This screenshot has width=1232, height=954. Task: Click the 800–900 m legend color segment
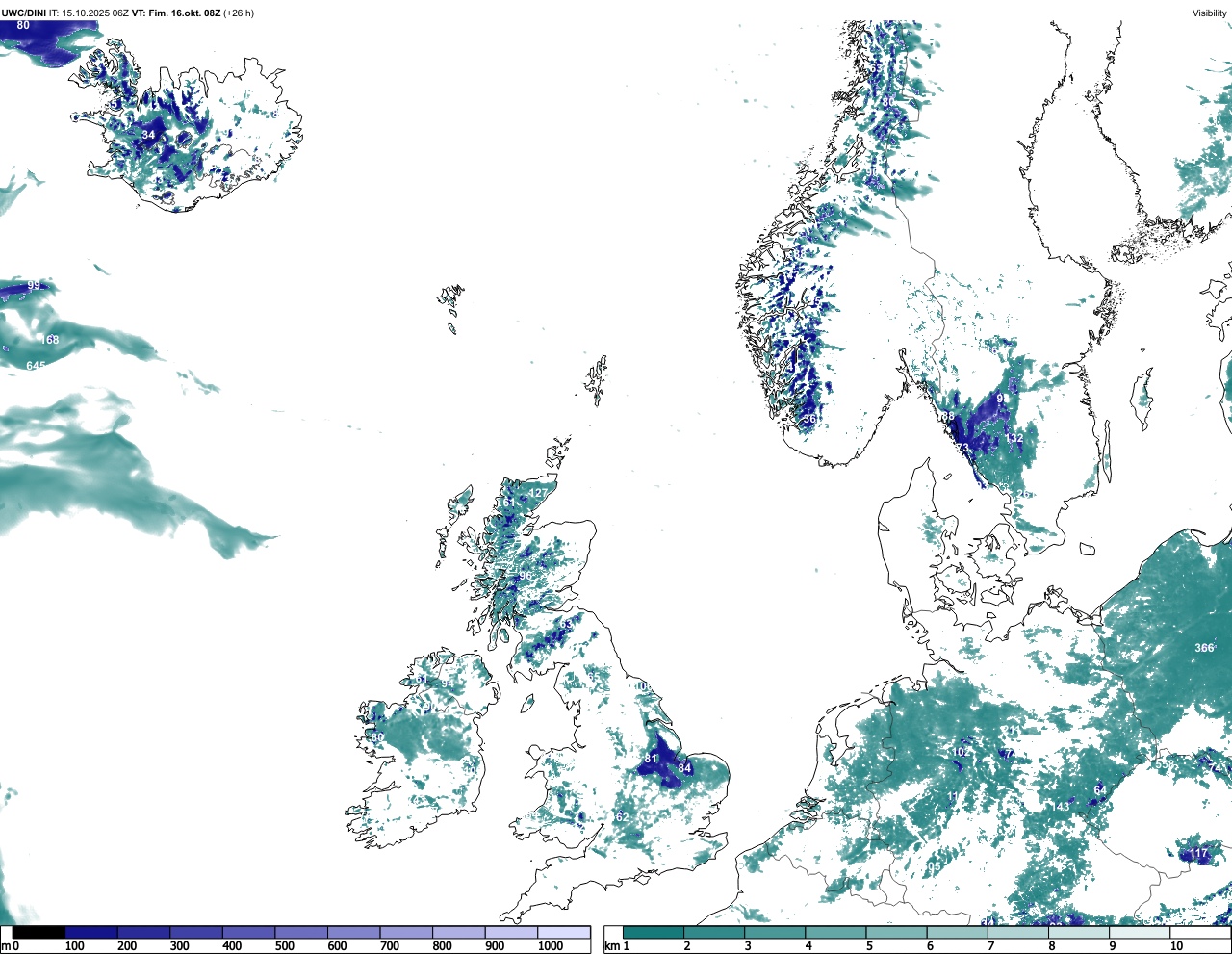pos(459,932)
